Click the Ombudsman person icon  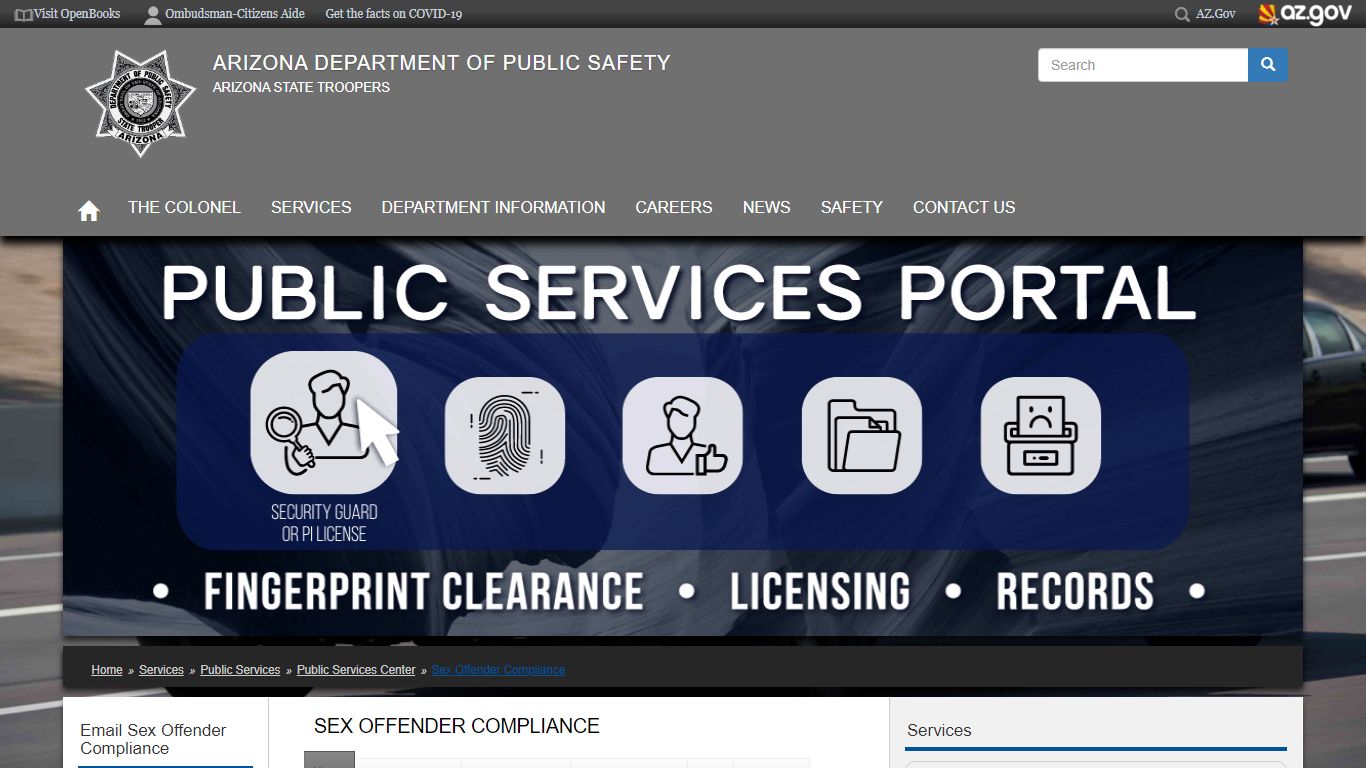coord(153,14)
